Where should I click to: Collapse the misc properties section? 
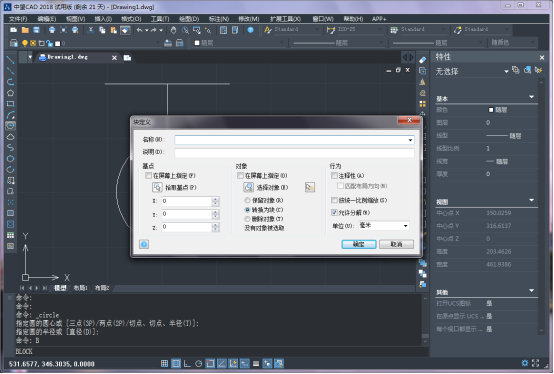[531, 291]
